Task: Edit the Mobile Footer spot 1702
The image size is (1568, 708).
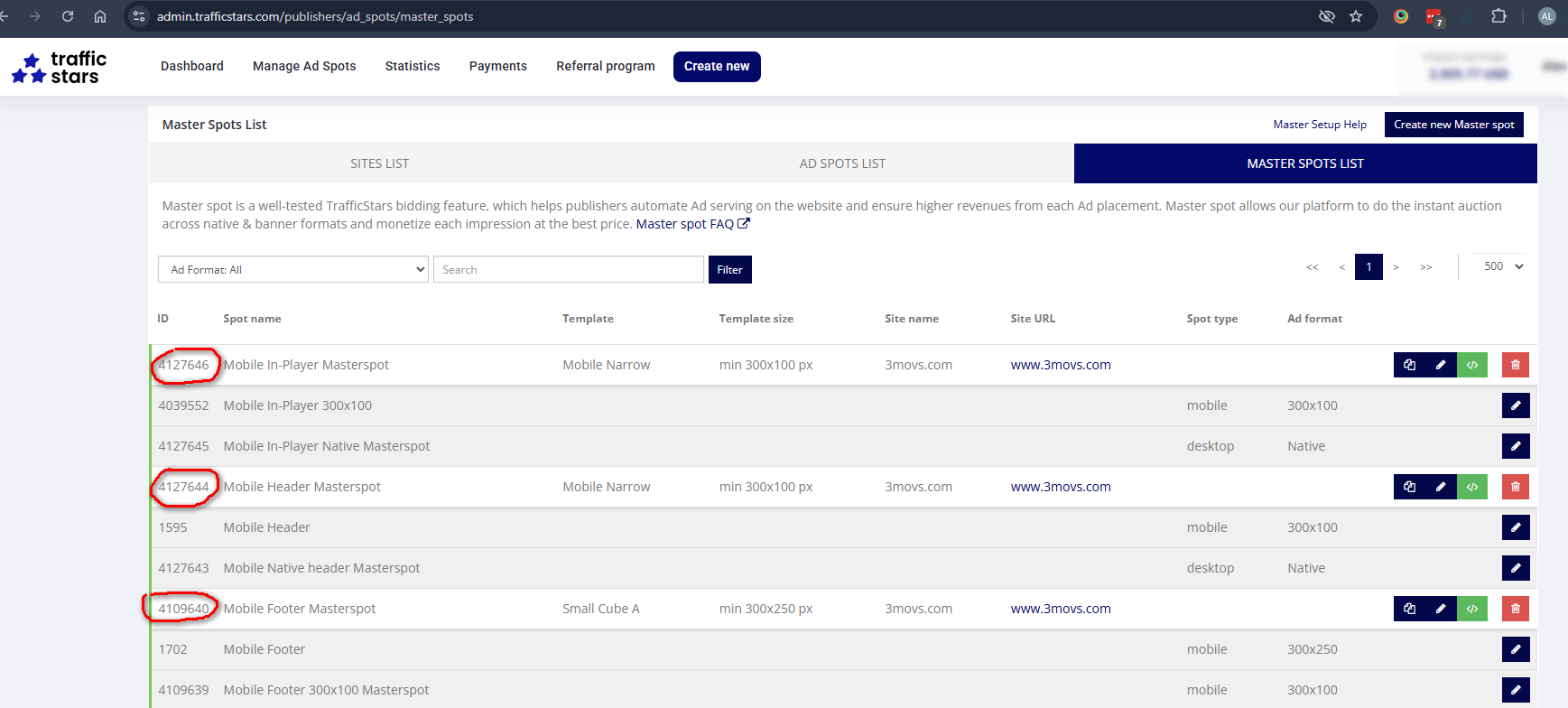Action: pyautogui.click(x=1516, y=649)
